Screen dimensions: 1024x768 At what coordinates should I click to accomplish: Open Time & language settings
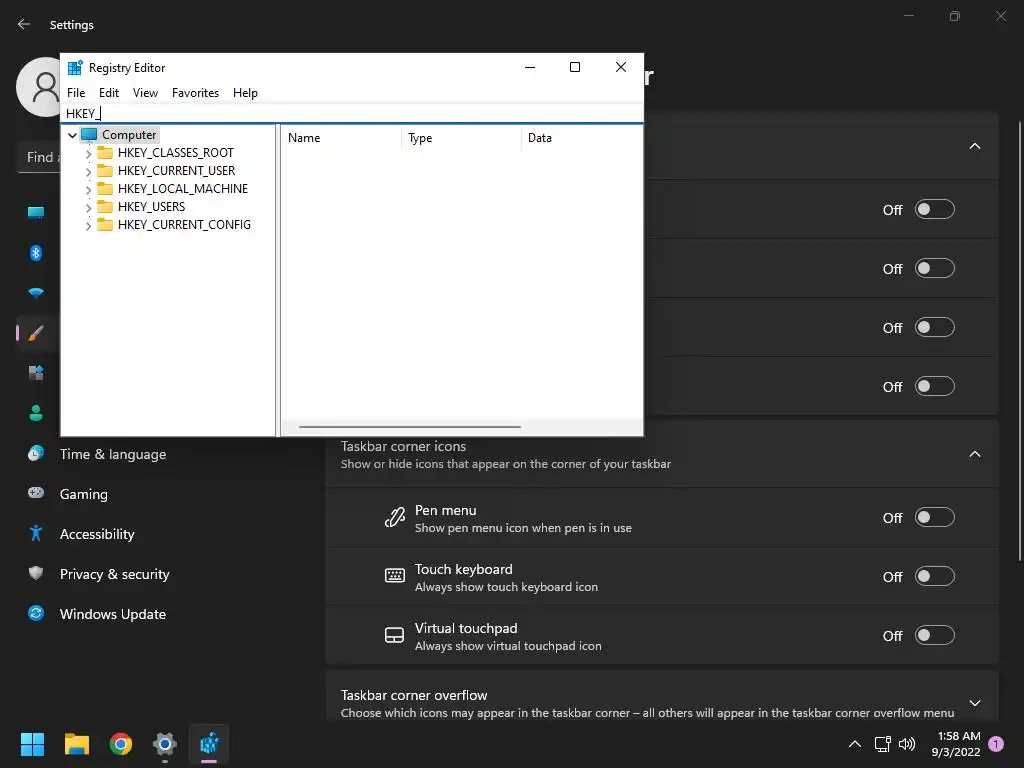point(113,454)
